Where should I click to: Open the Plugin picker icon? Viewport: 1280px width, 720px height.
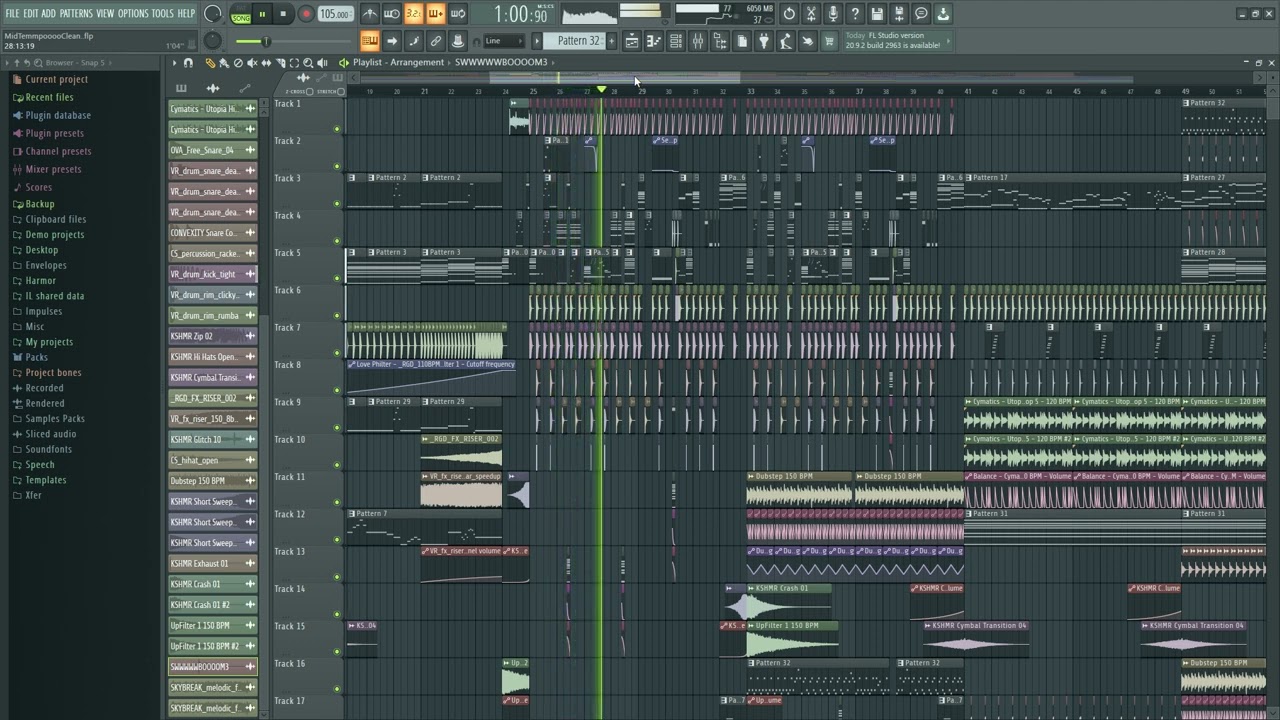coord(763,41)
